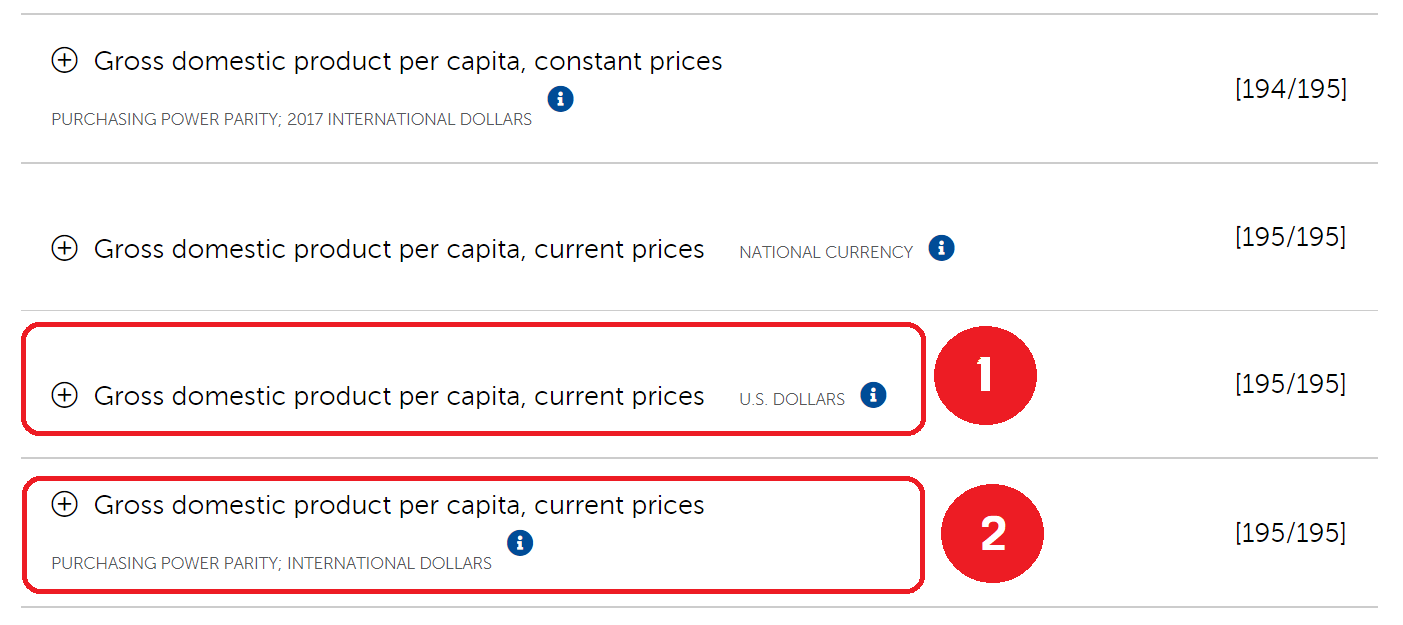Select the GDP per capita title for U.S. dollars

point(399,396)
